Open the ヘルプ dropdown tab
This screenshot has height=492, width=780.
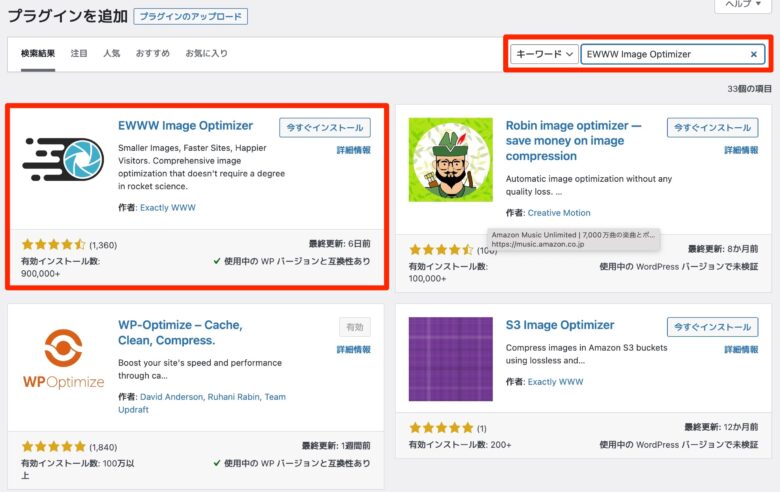pos(743,4)
